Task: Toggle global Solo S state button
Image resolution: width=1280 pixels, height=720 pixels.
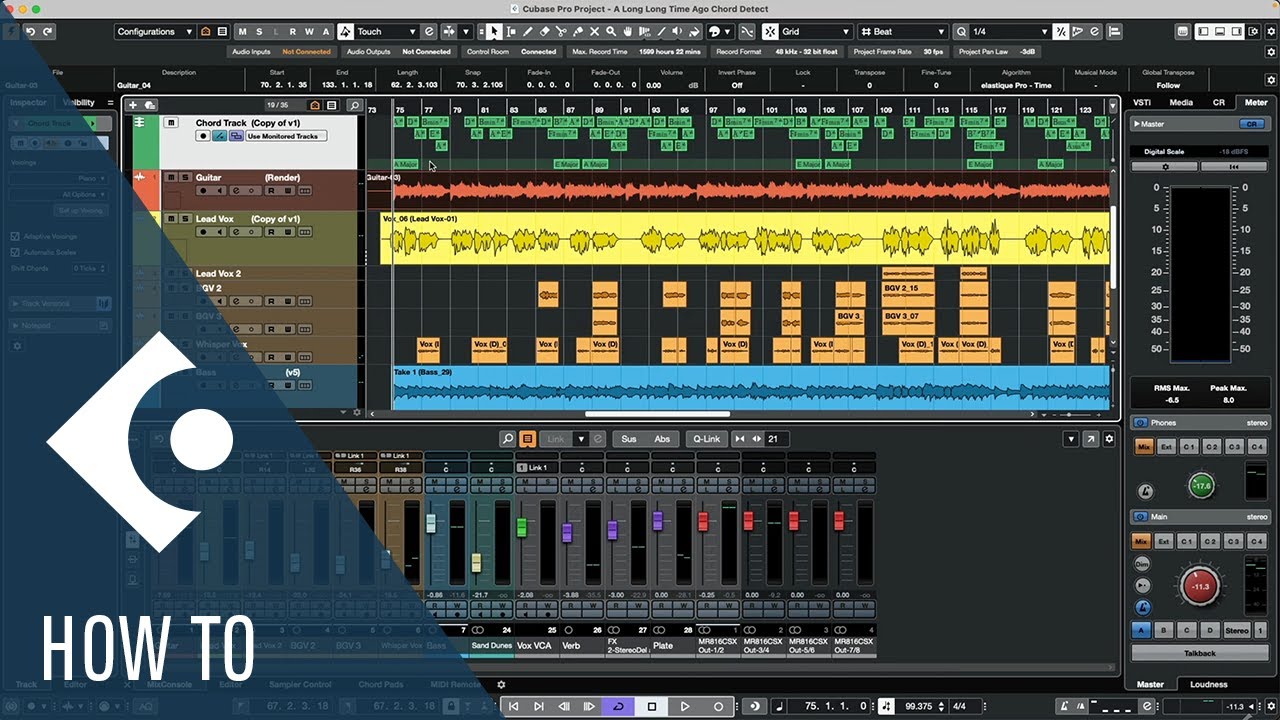Action: click(259, 32)
